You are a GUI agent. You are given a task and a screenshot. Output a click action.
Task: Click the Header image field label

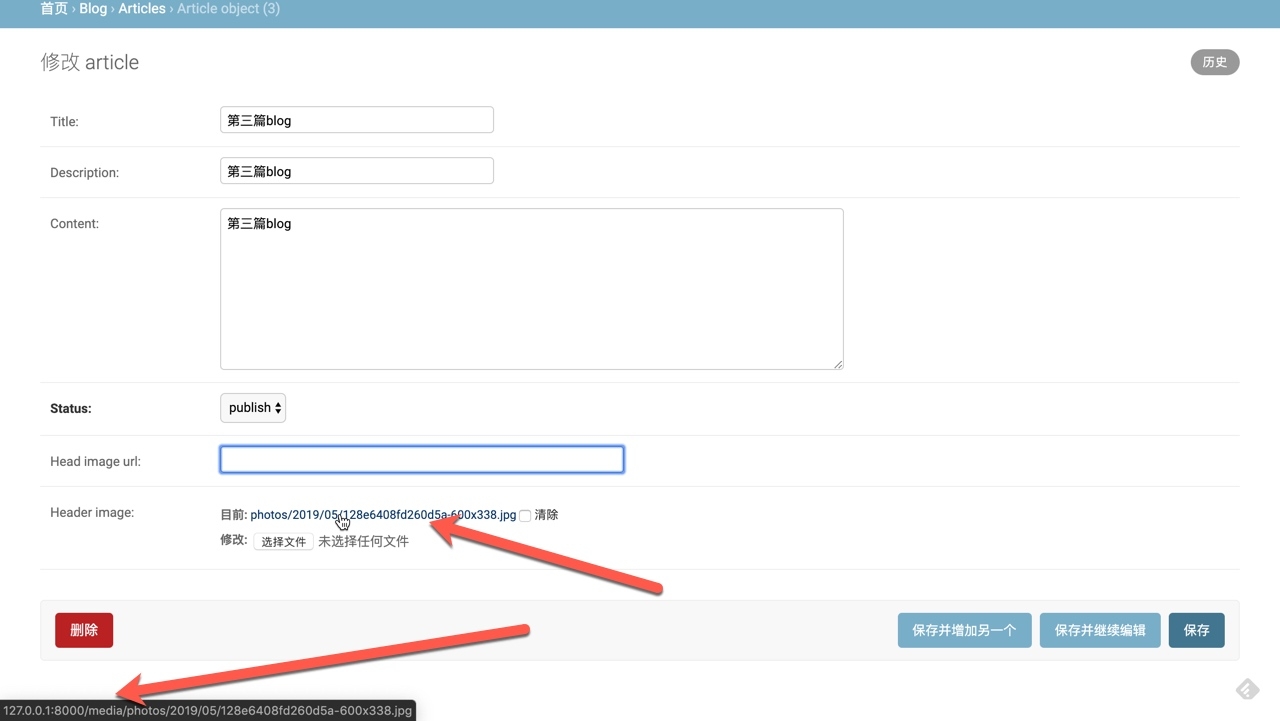92,513
